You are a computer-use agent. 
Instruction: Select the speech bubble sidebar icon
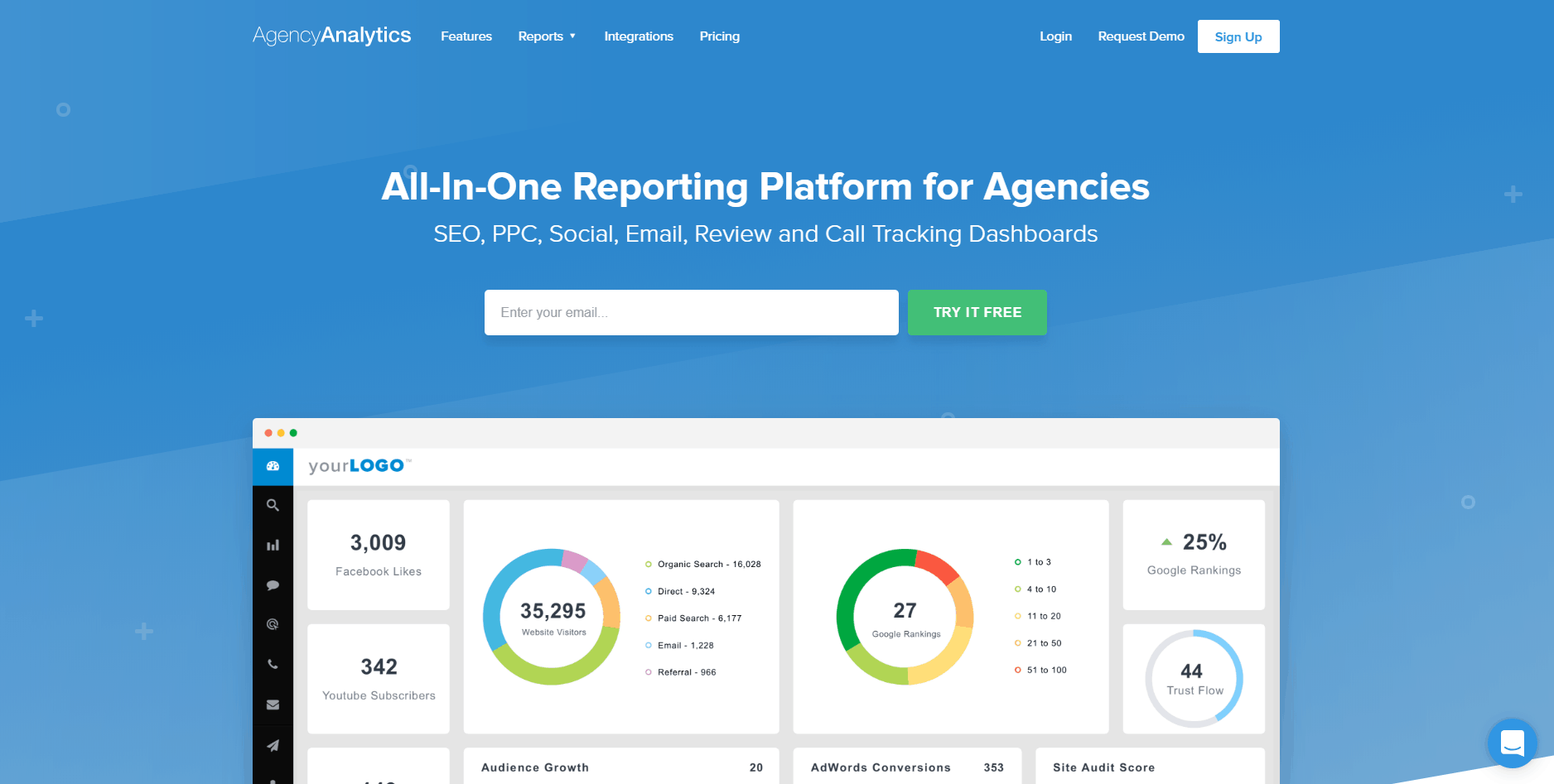pyautogui.click(x=273, y=585)
